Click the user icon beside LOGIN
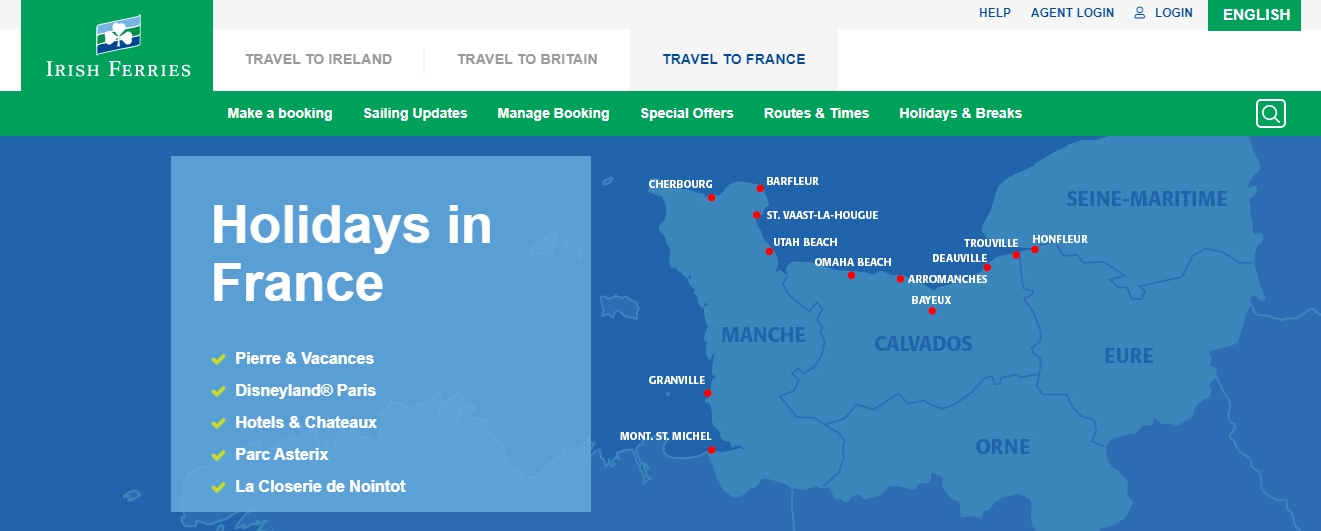Screen dimensions: 1321x531 pos(1139,13)
